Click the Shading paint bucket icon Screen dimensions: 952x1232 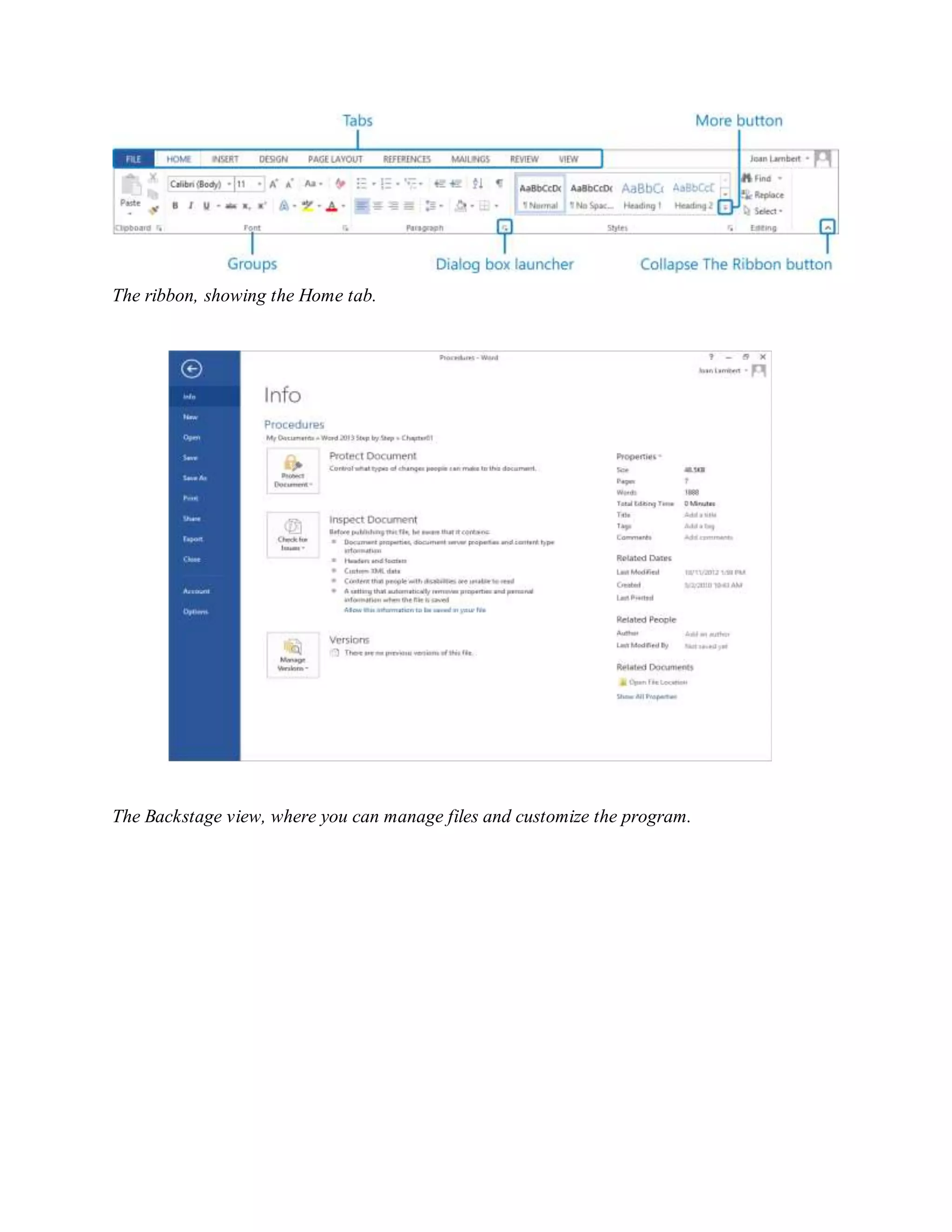461,206
